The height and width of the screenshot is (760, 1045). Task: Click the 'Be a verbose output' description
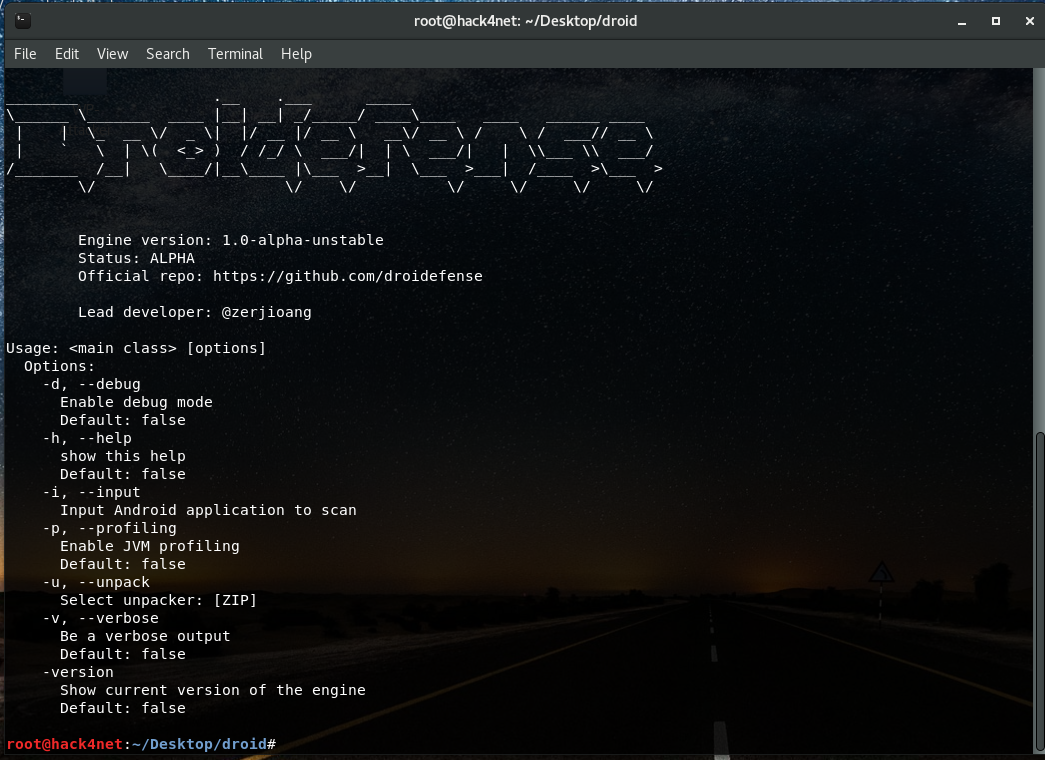click(x=145, y=636)
